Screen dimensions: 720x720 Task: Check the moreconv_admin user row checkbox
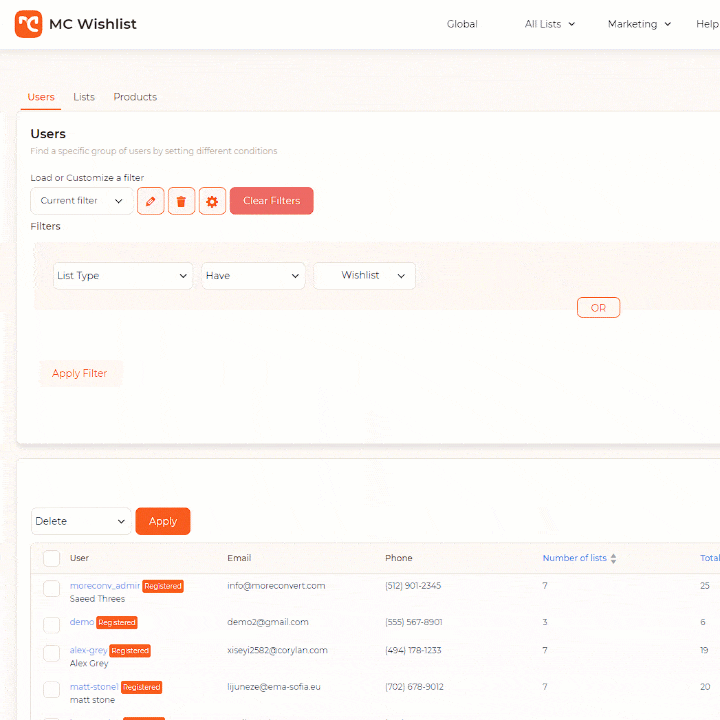point(51,588)
